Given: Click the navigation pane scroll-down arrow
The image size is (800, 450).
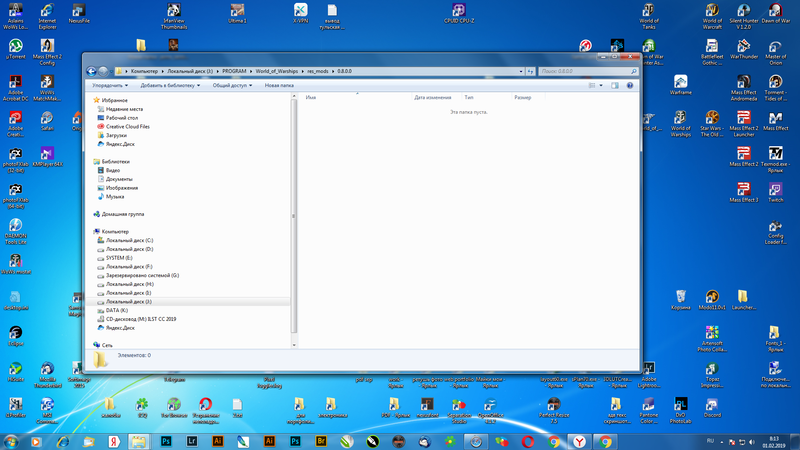Looking at the screenshot, I should [294, 345].
